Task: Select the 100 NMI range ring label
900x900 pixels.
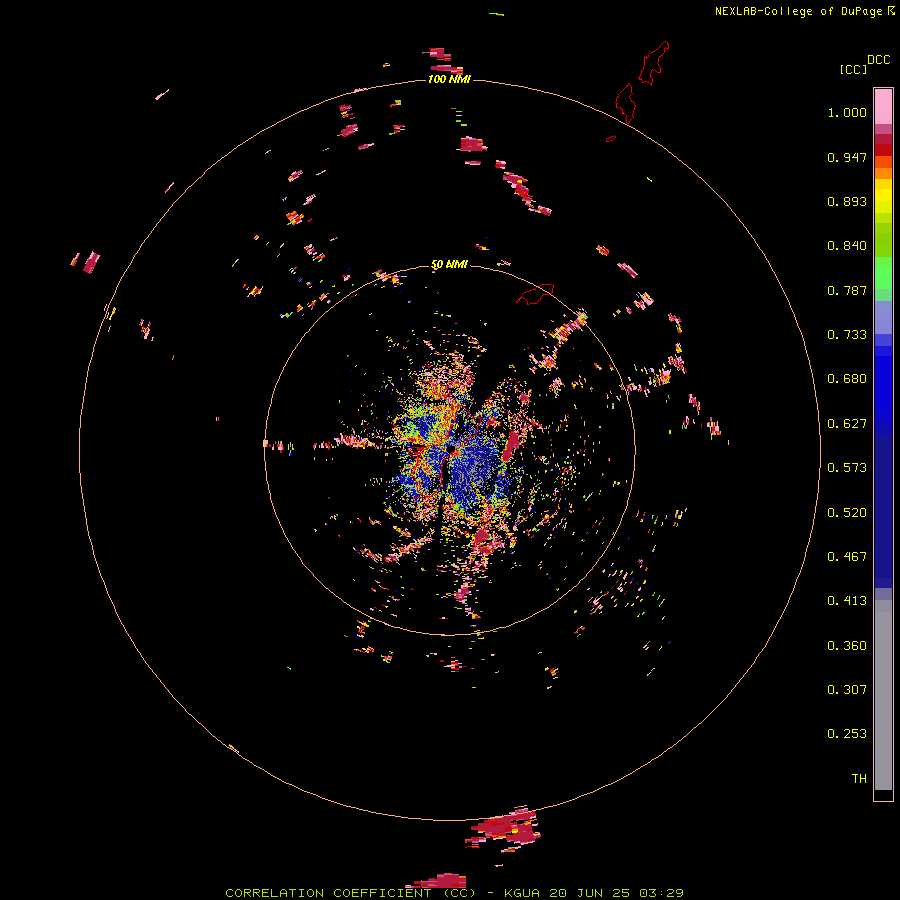Action: click(449, 79)
